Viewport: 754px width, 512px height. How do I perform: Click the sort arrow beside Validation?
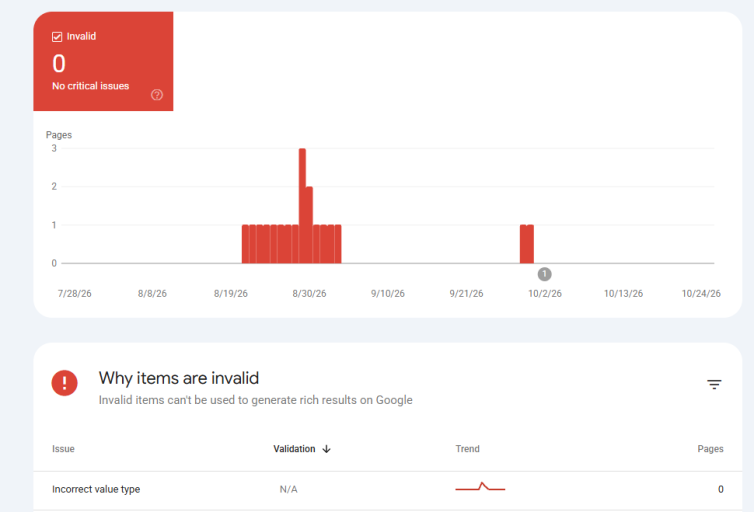tap(327, 449)
